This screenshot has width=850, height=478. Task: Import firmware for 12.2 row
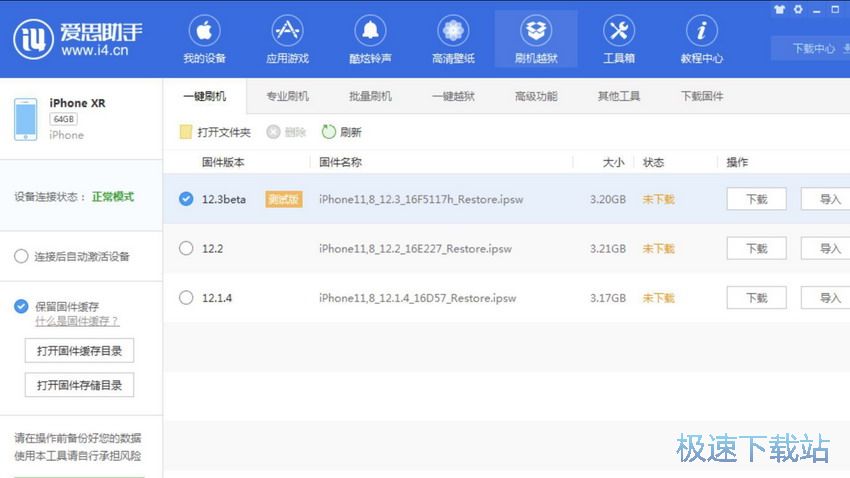(x=828, y=248)
